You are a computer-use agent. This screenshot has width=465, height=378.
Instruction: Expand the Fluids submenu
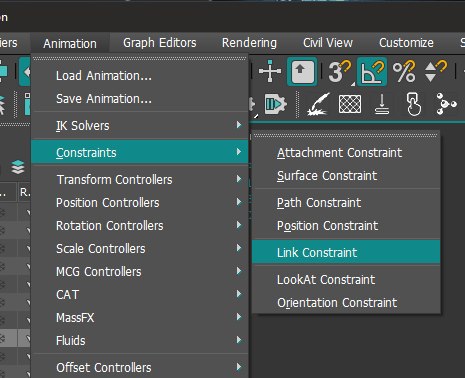point(140,341)
